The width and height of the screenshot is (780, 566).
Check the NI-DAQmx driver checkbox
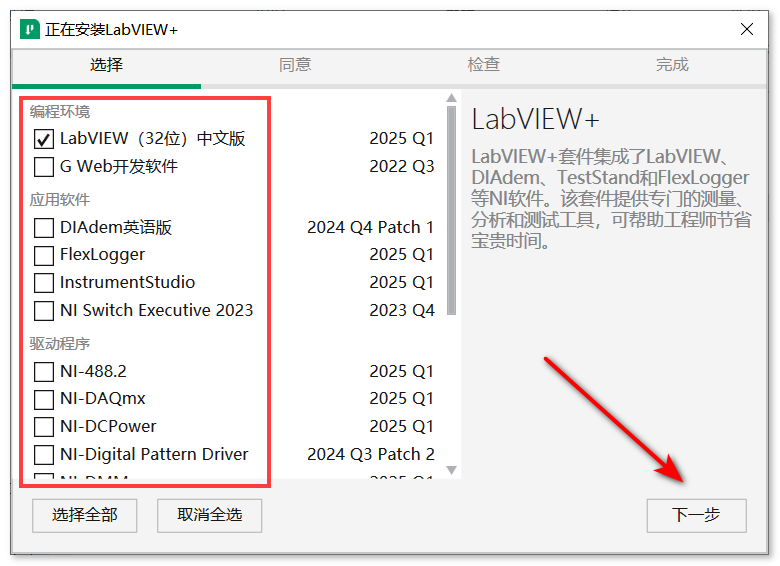[x=44, y=399]
